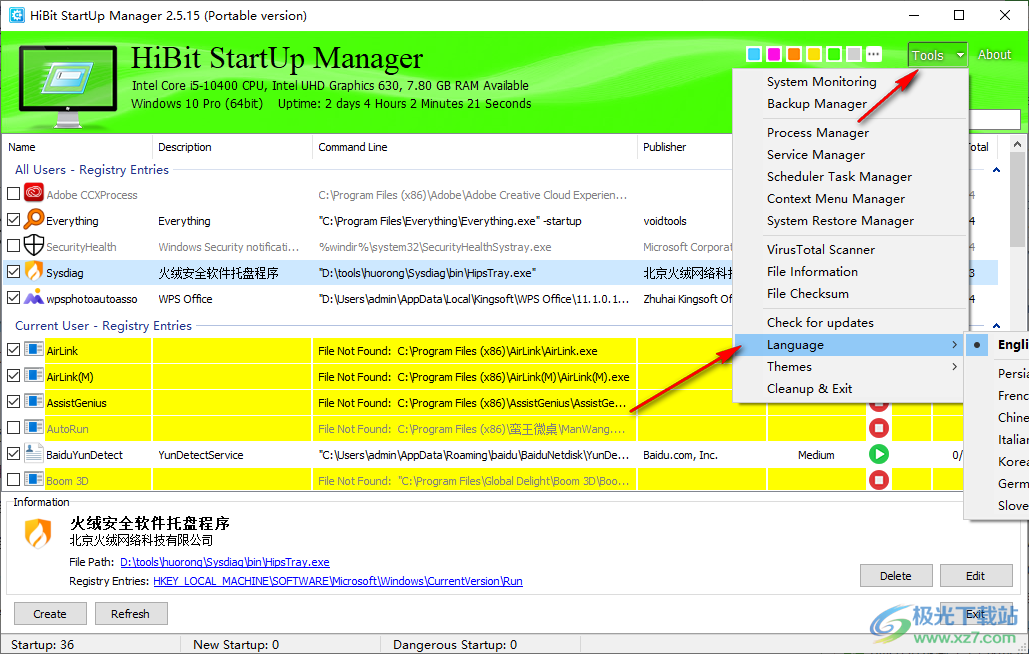Click the Sysdiag flame shield icon
Screen dimensions: 1029x654
tap(33, 271)
